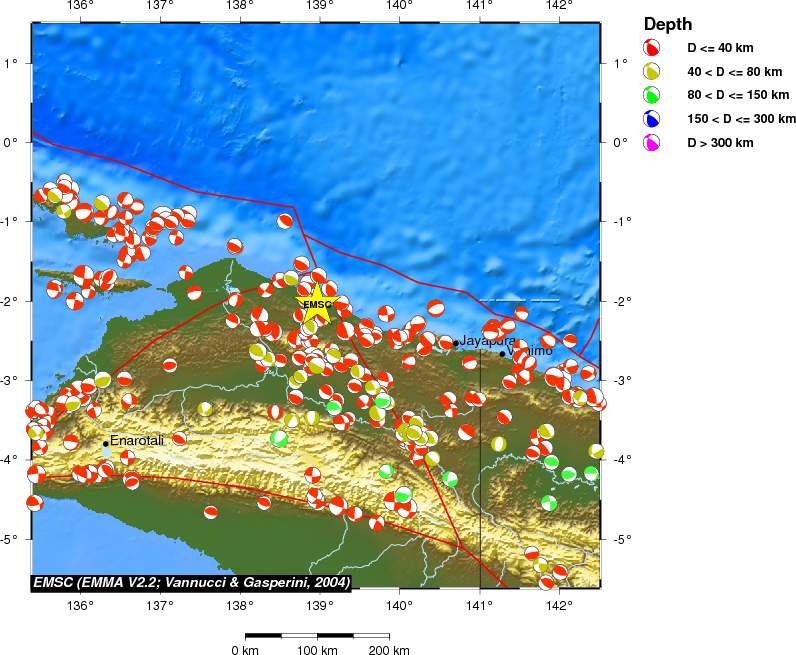Click the 140° longitude label on the bottom axis

400,605
